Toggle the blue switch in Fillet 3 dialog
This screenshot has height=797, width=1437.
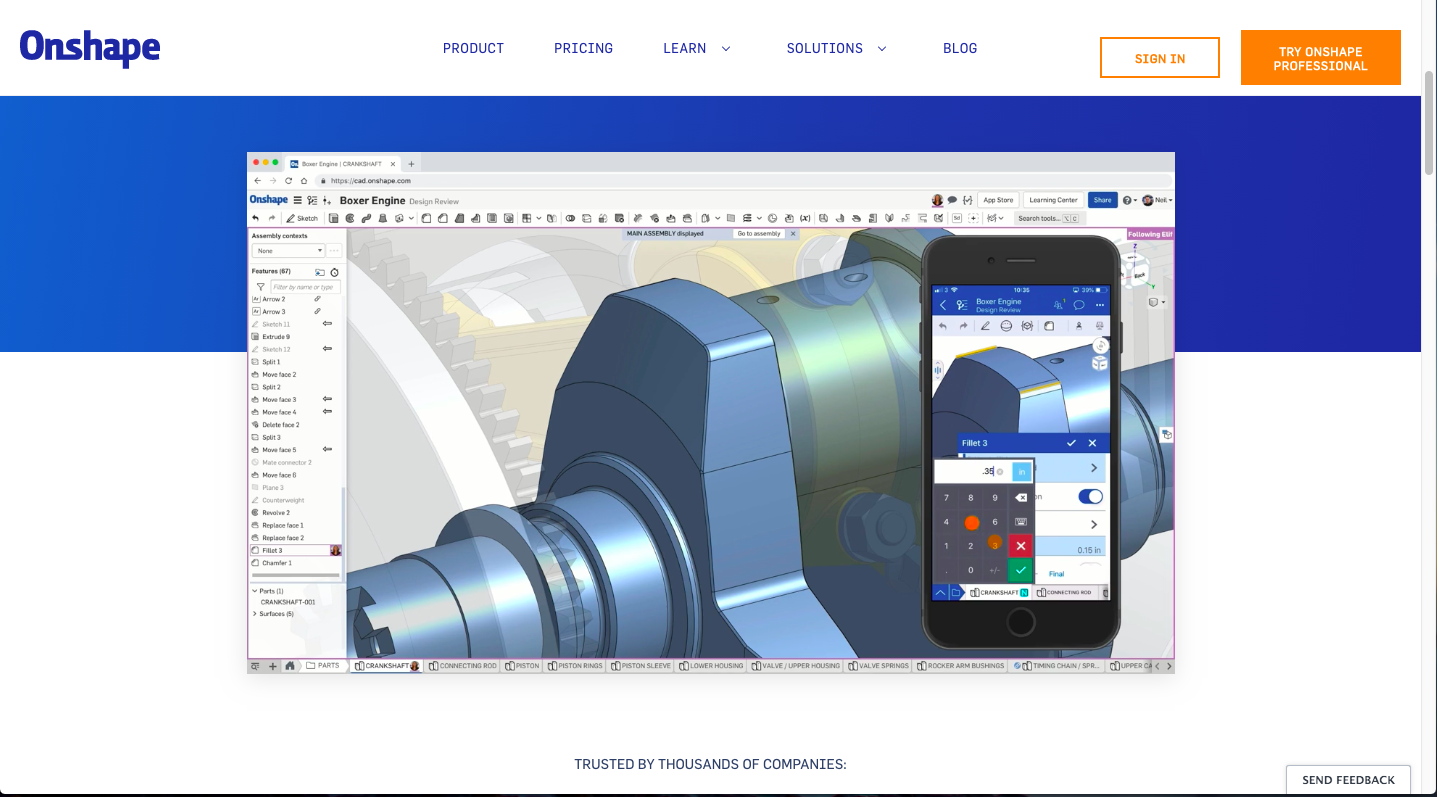click(x=1090, y=496)
